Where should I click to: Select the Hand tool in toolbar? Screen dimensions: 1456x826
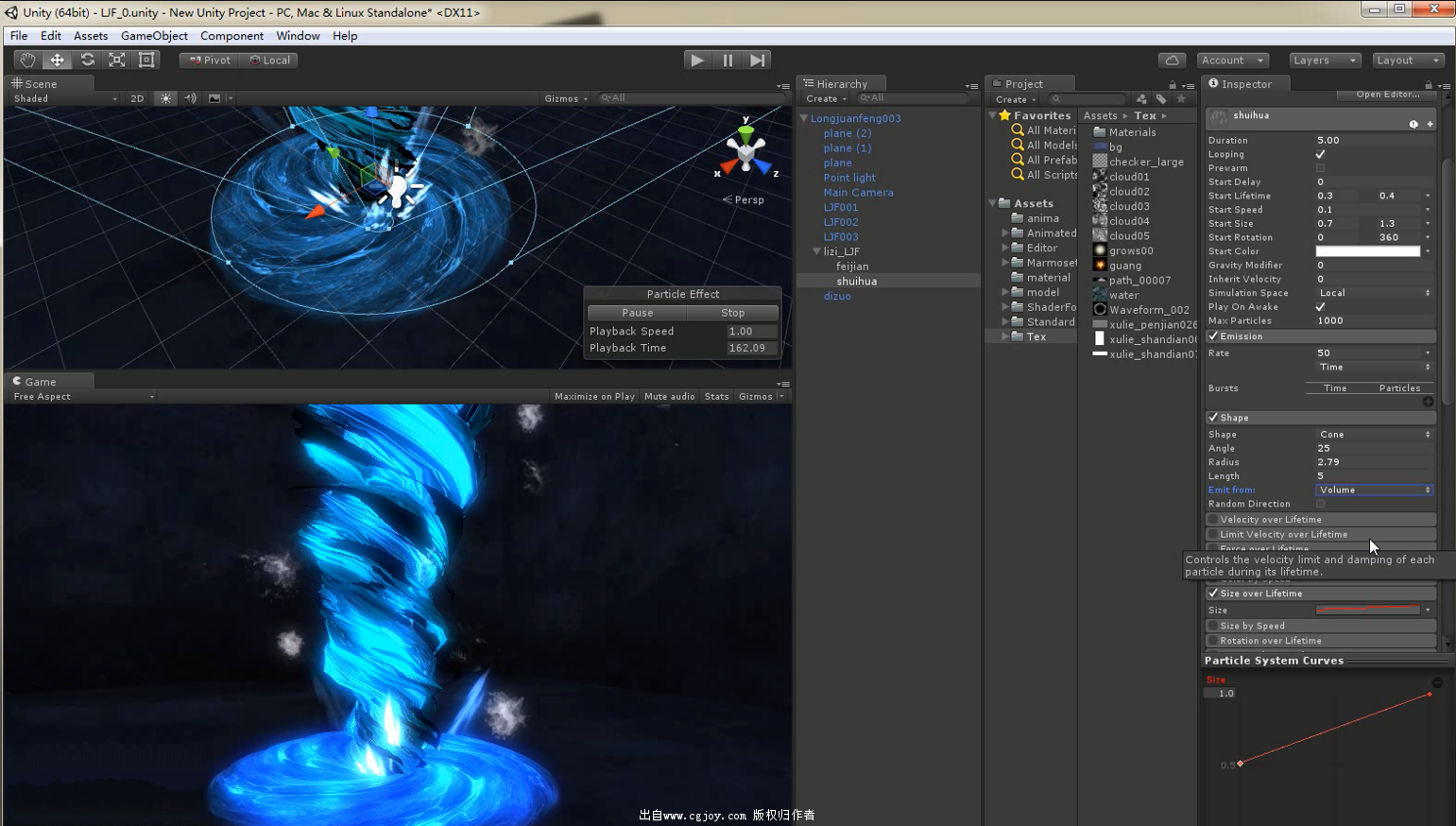pos(27,60)
